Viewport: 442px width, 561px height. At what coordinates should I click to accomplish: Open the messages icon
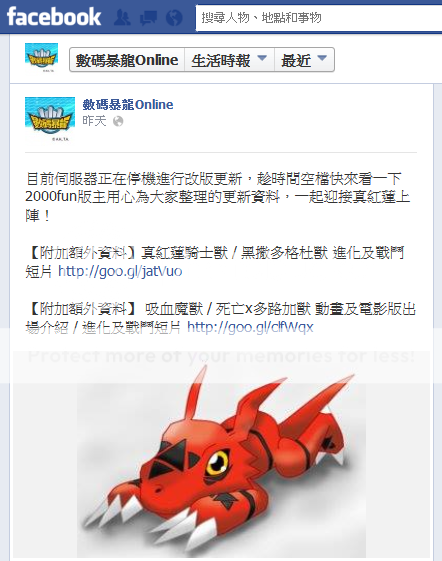click(148, 17)
